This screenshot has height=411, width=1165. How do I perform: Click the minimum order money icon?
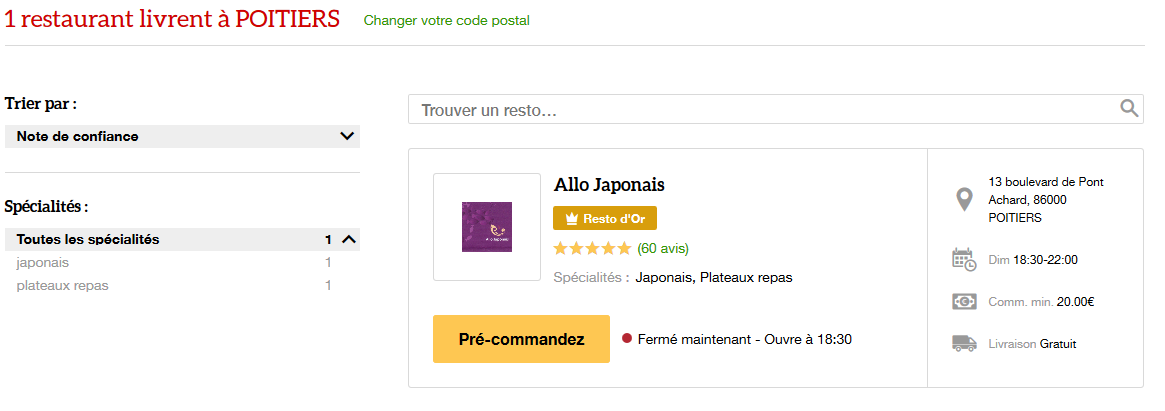click(964, 302)
